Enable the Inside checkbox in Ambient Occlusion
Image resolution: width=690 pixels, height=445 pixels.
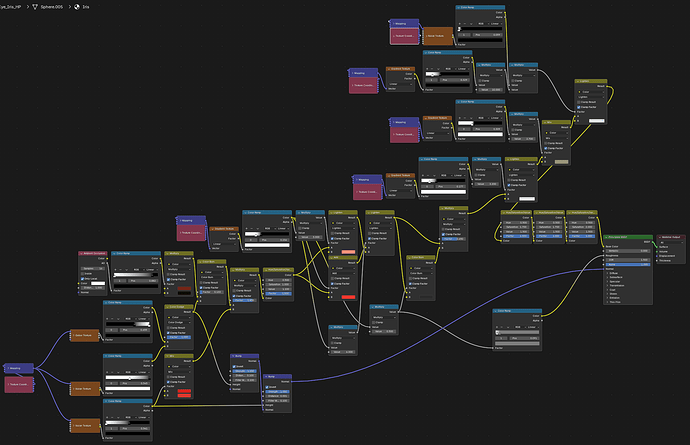[x=82, y=274]
